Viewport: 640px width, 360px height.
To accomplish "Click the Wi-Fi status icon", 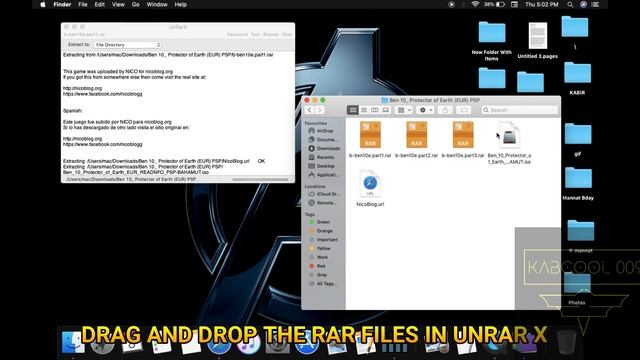I will (475, 4).
